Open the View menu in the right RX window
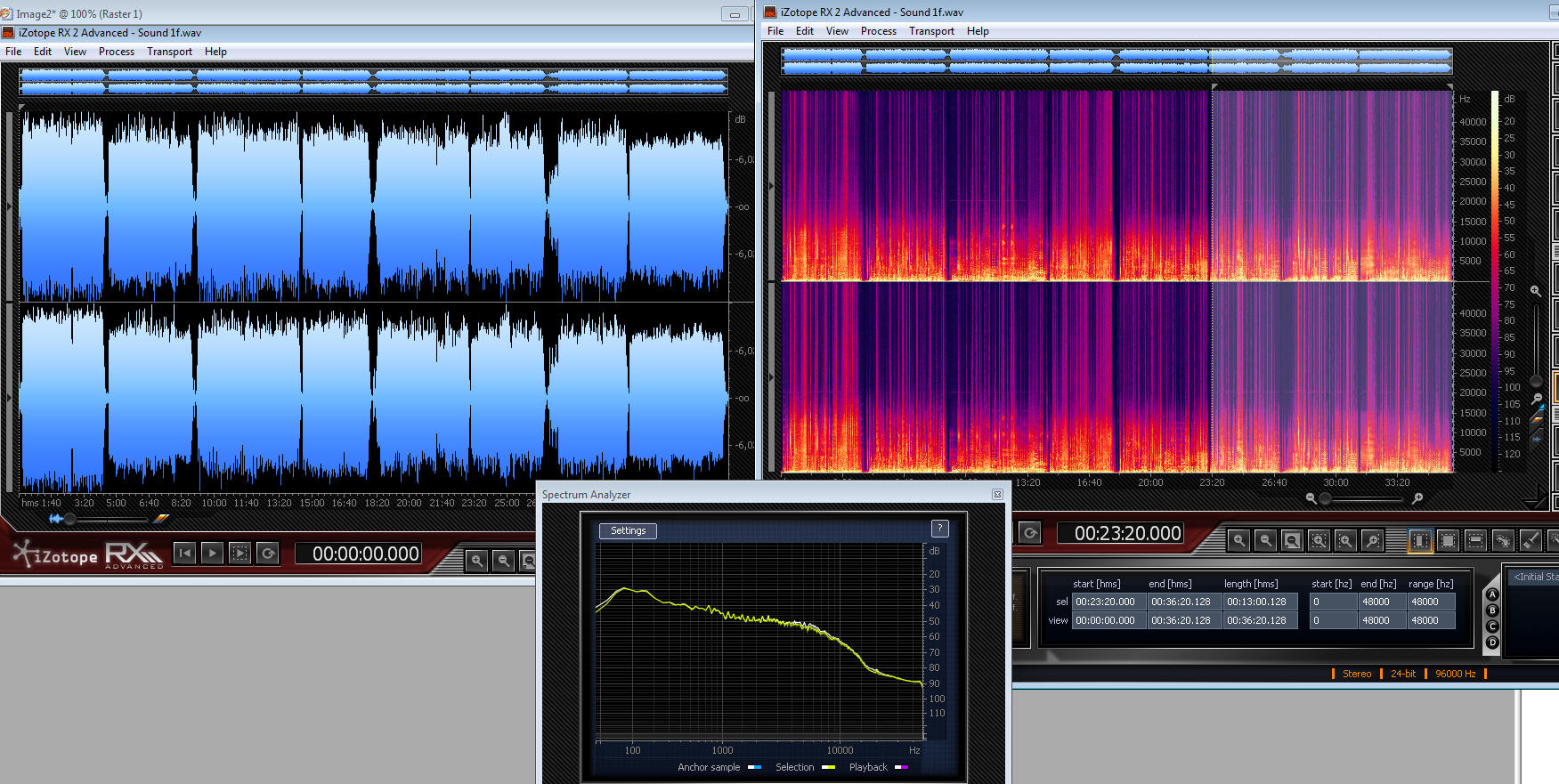 click(x=838, y=31)
